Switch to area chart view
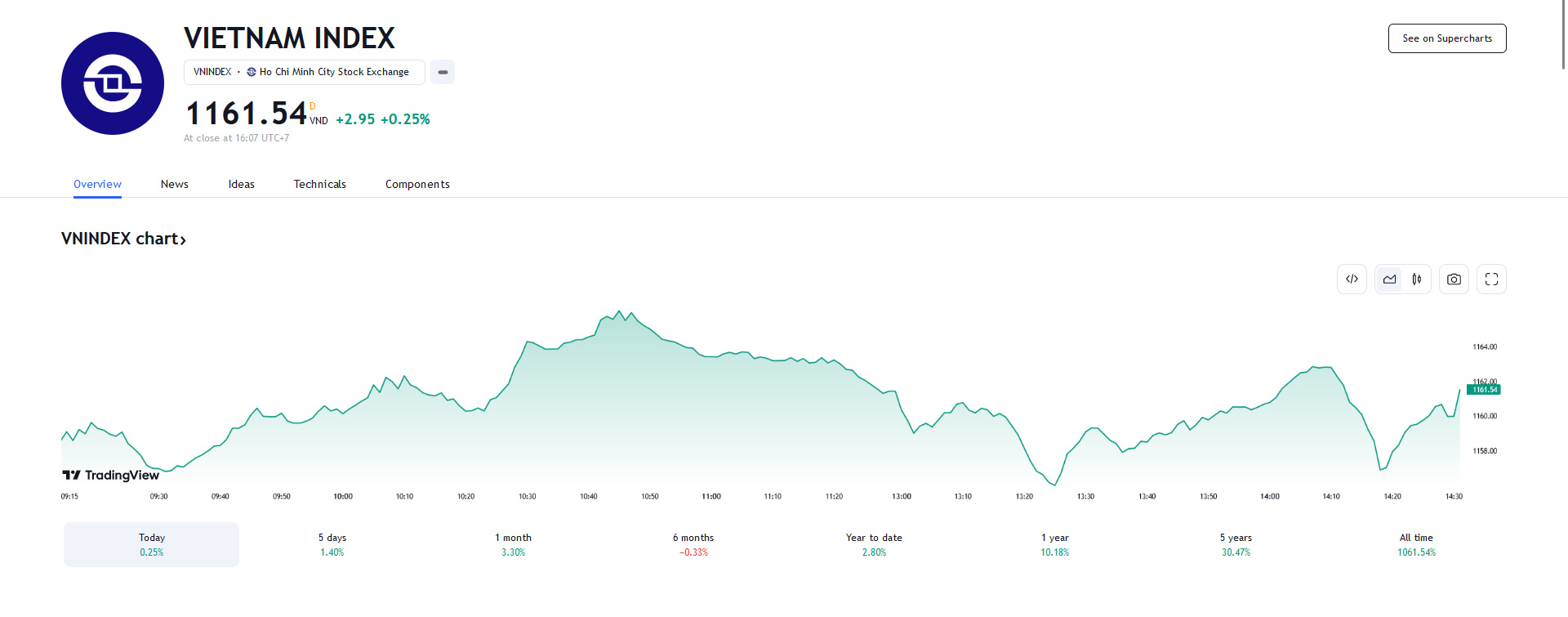 coord(1389,279)
